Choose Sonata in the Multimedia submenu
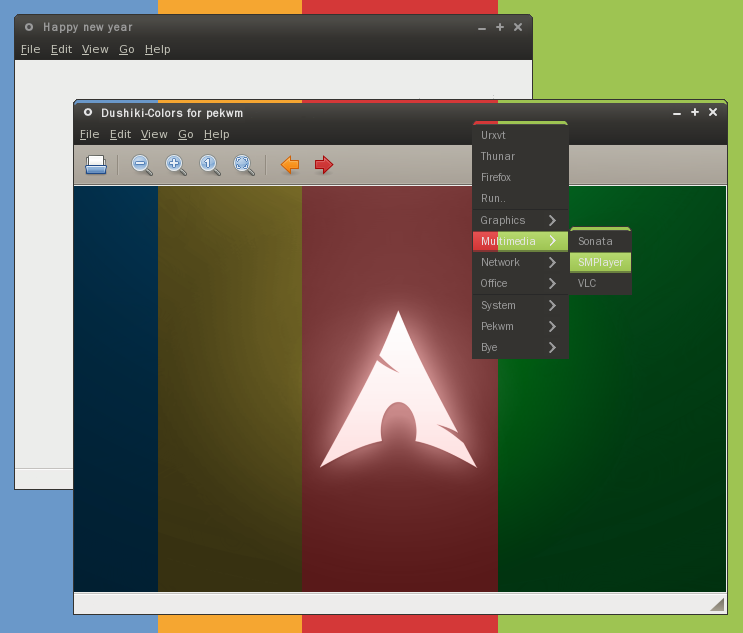This screenshot has height=633, width=743. (600, 241)
